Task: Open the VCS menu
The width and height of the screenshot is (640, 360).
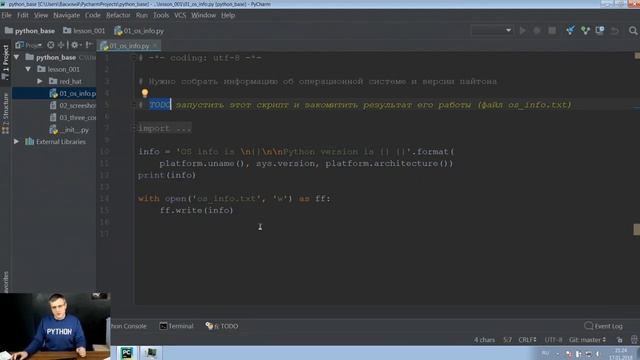Action: [x=180, y=15]
